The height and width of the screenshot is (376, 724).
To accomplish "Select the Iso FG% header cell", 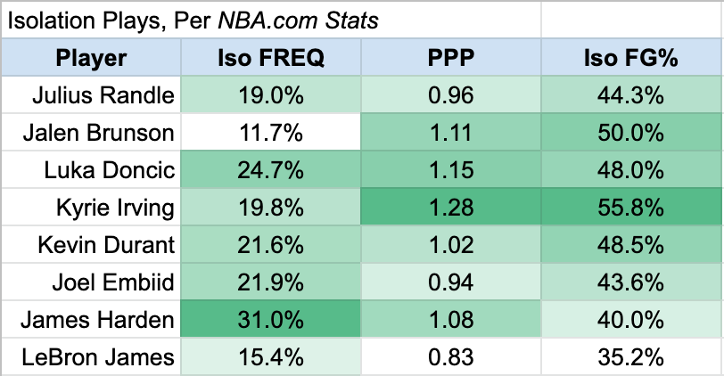I will [x=631, y=57].
